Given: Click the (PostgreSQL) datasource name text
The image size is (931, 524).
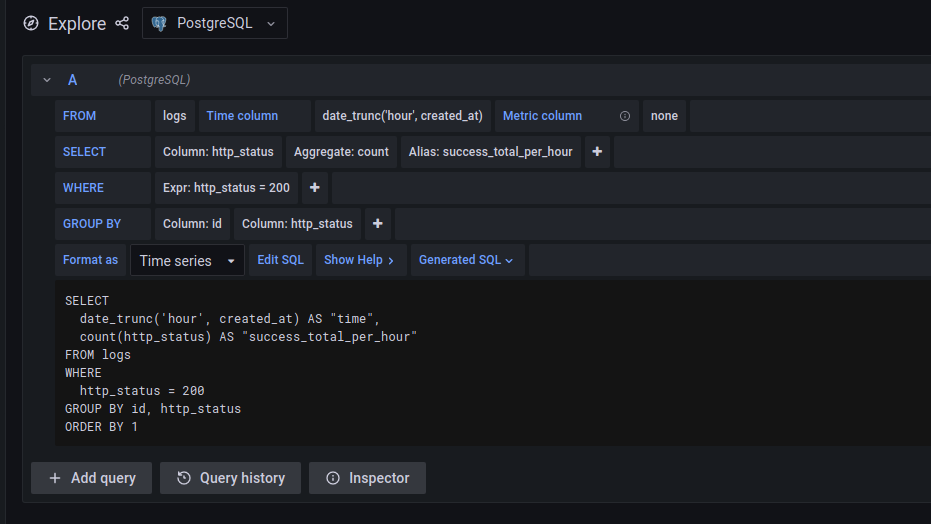Looking at the screenshot, I should tap(154, 80).
